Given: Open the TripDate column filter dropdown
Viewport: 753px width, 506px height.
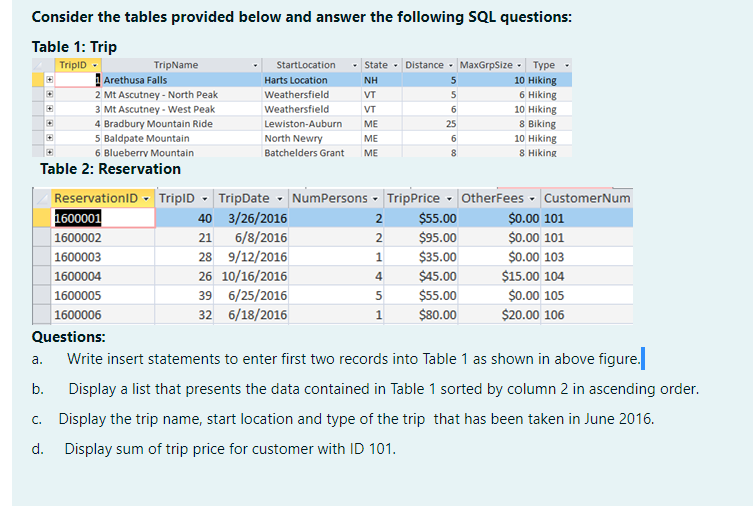Looking at the screenshot, I should pyautogui.click(x=279, y=199).
